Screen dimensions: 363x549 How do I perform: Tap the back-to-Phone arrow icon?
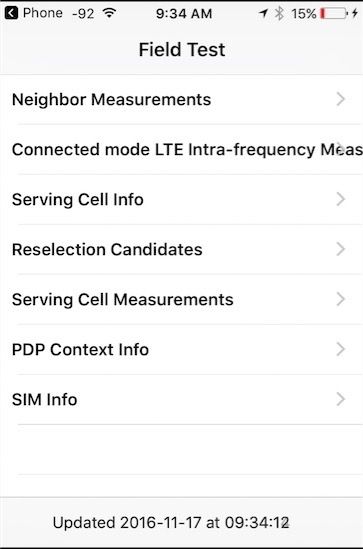(11, 13)
